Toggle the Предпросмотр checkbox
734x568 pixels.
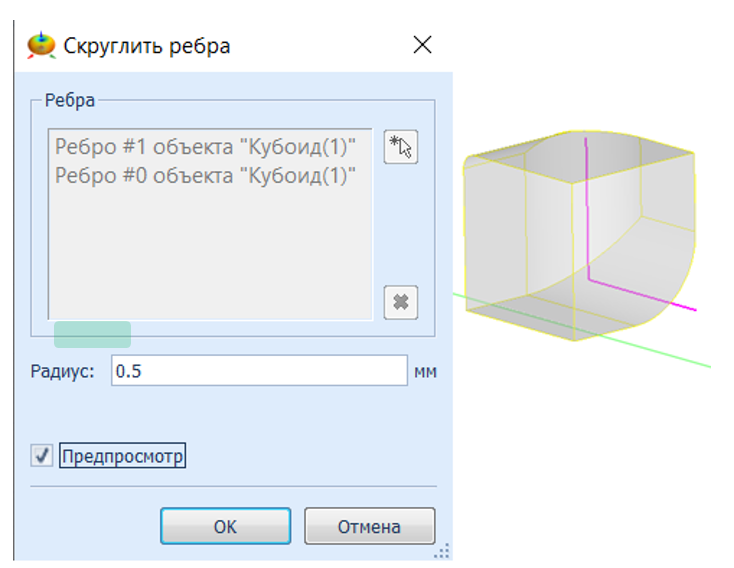pyautogui.click(x=43, y=456)
